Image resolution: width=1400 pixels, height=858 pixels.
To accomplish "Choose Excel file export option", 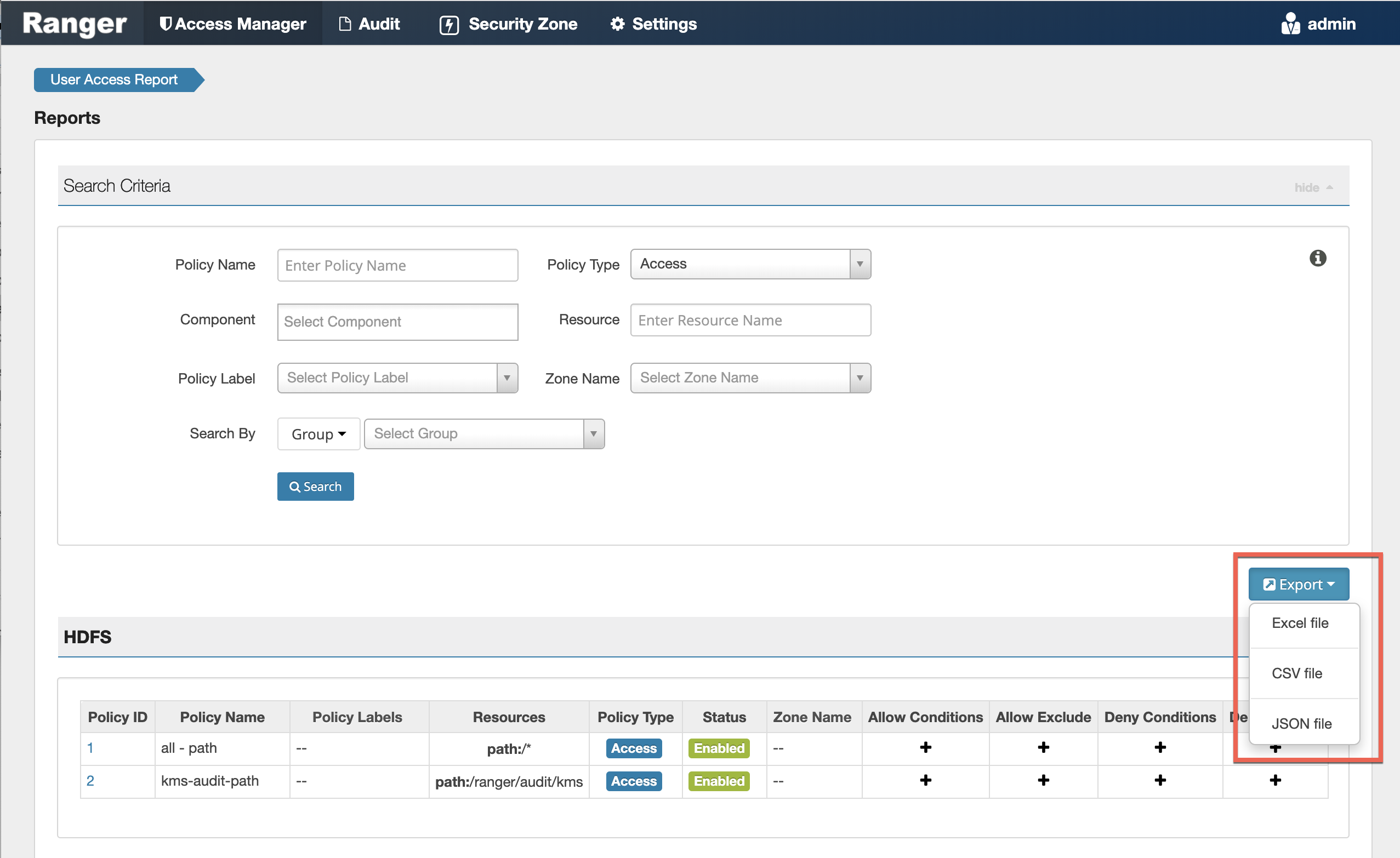I will pyautogui.click(x=1300, y=623).
